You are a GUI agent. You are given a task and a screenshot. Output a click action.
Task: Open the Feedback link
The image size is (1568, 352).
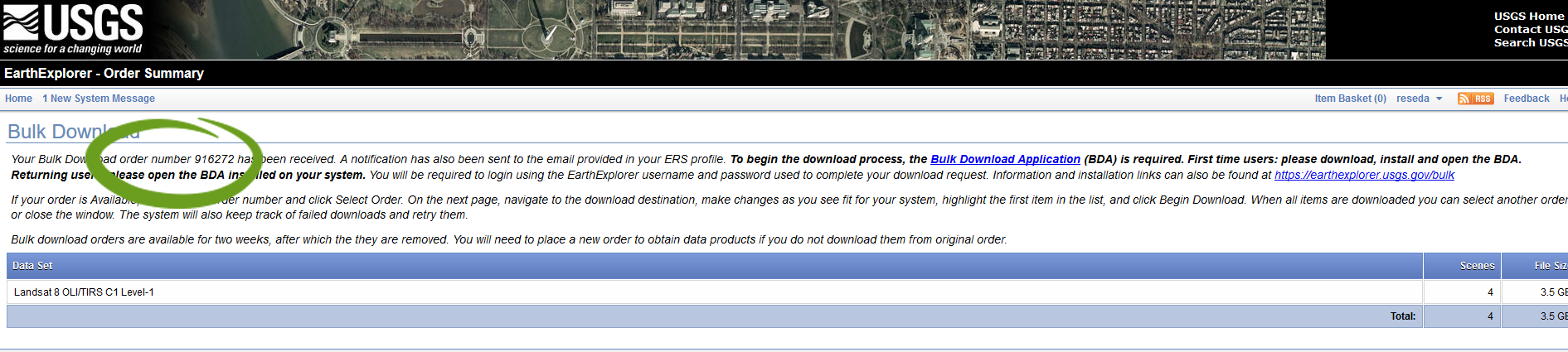pos(1526,99)
